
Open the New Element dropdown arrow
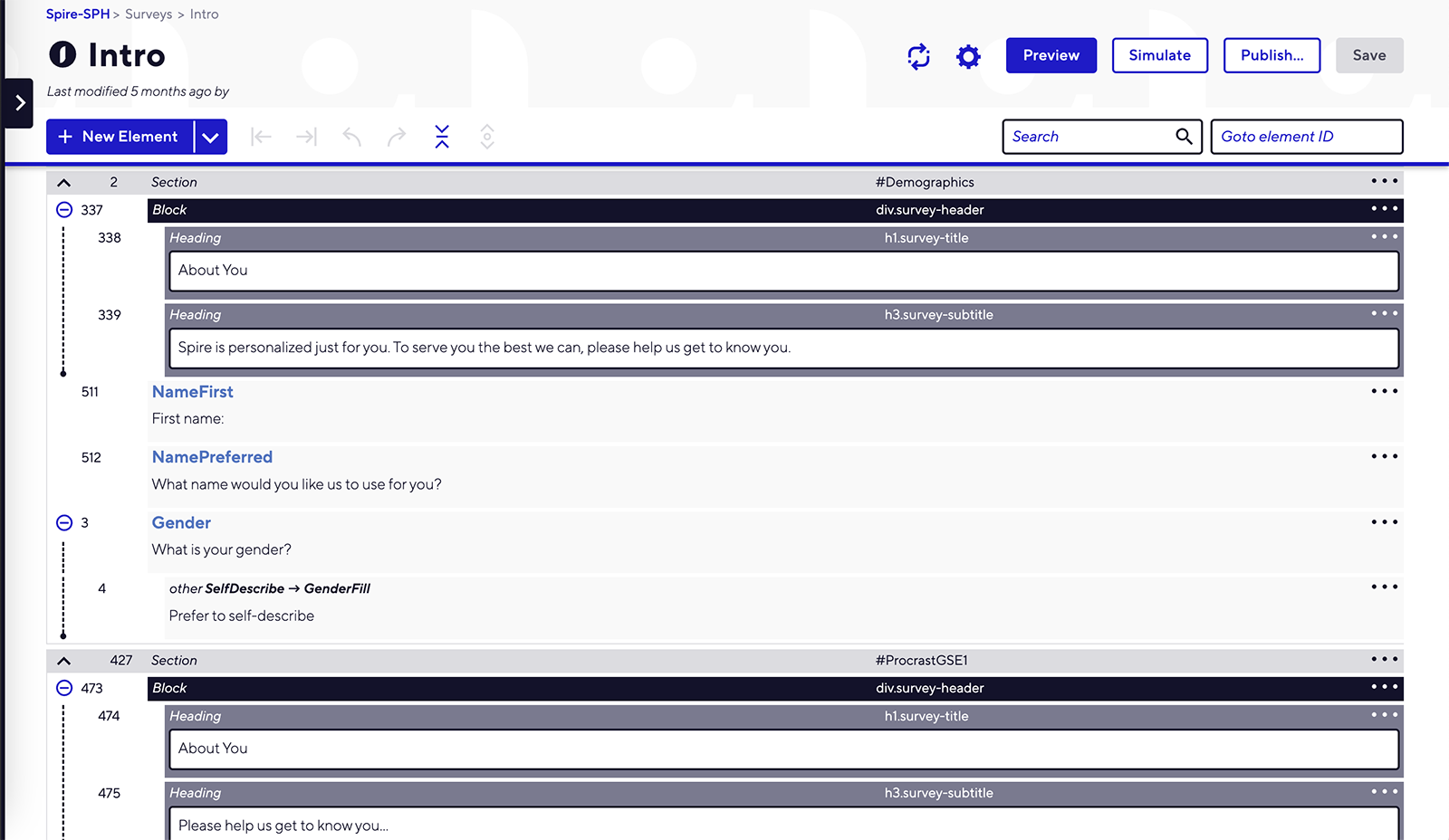[210, 138]
